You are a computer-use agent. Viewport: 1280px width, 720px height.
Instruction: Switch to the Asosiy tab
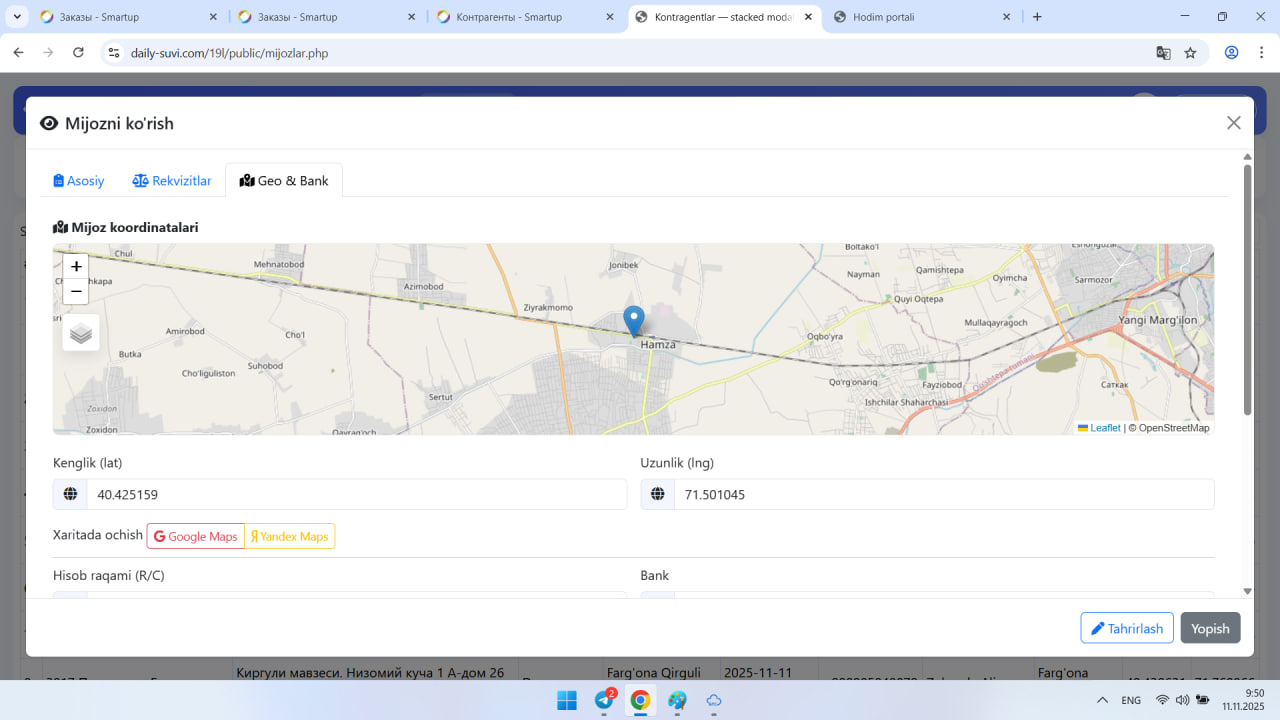pyautogui.click(x=79, y=181)
